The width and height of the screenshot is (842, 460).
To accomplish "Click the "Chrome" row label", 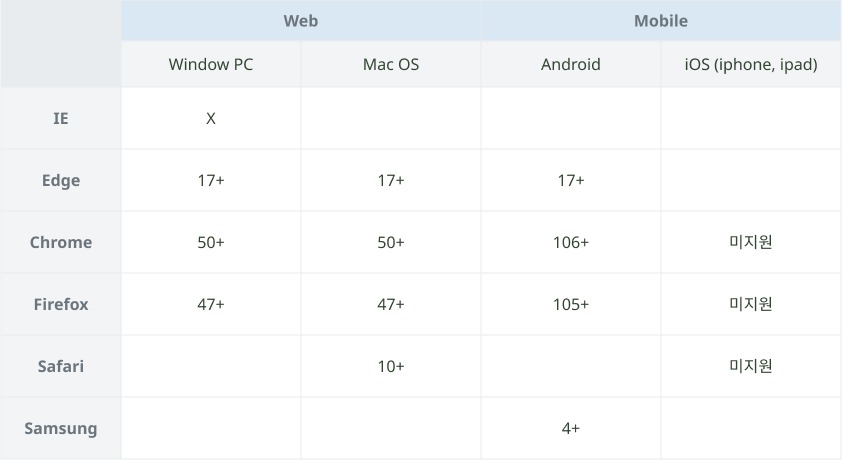I will point(61,242).
